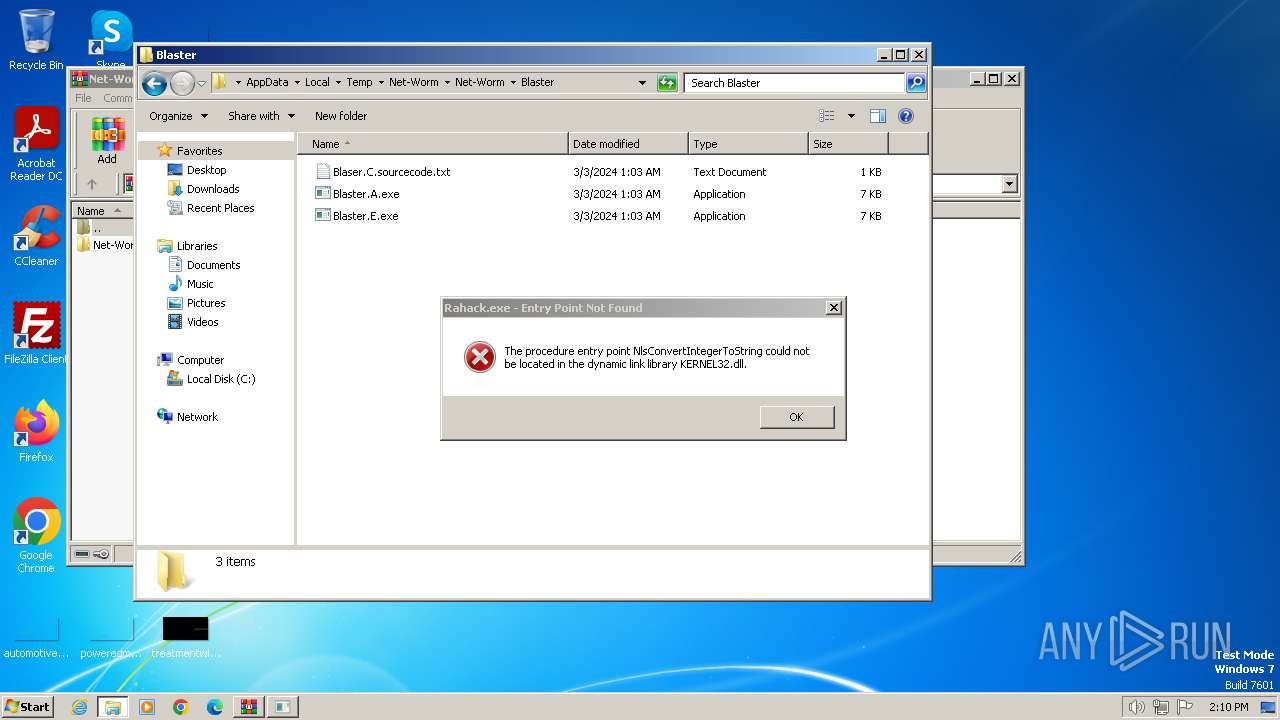
Task: Open File menu in WinRAR window
Action: (83, 98)
